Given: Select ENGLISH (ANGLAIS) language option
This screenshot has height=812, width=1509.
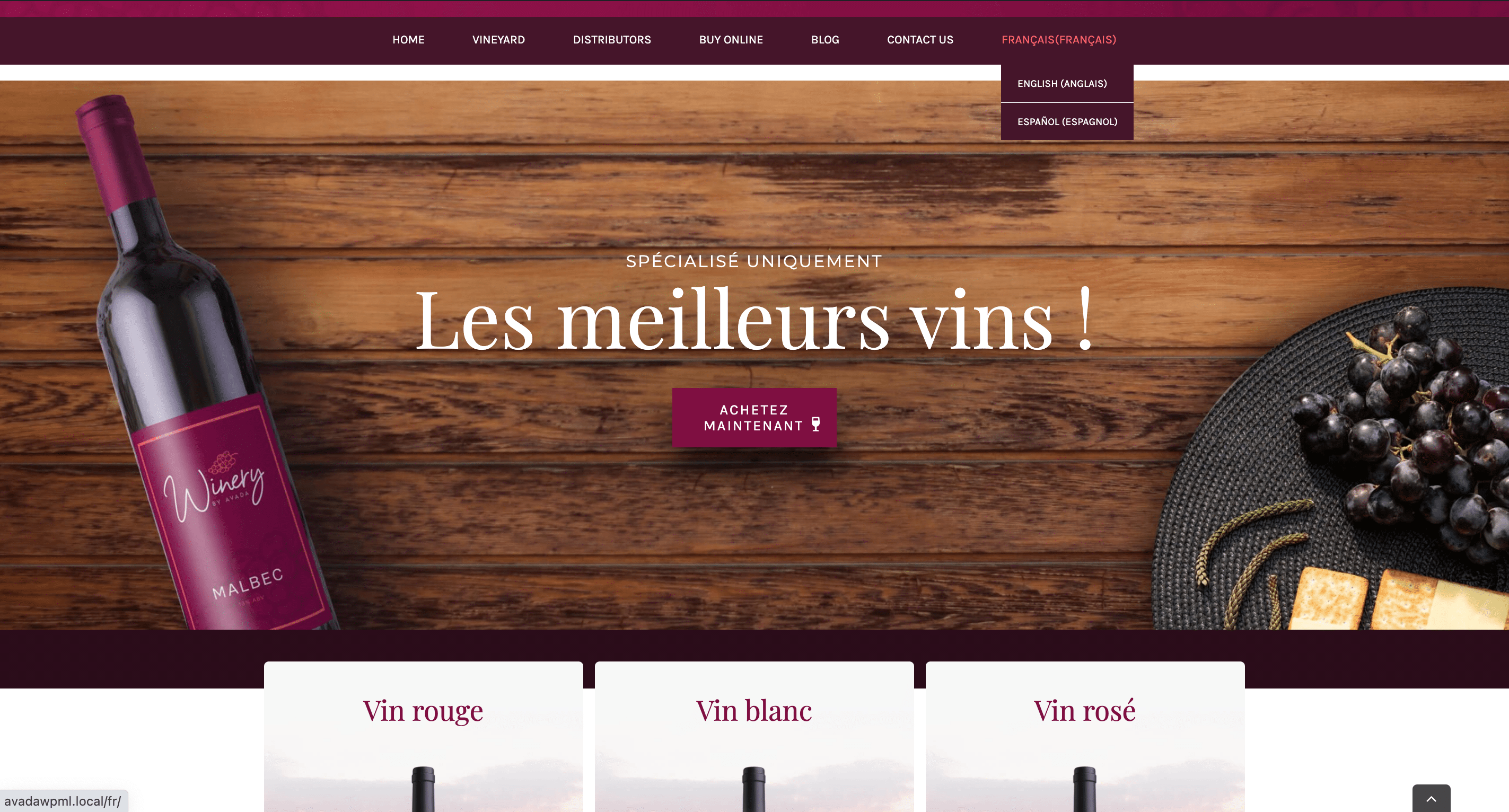Looking at the screenshot, I should [x=1062, y=83].
